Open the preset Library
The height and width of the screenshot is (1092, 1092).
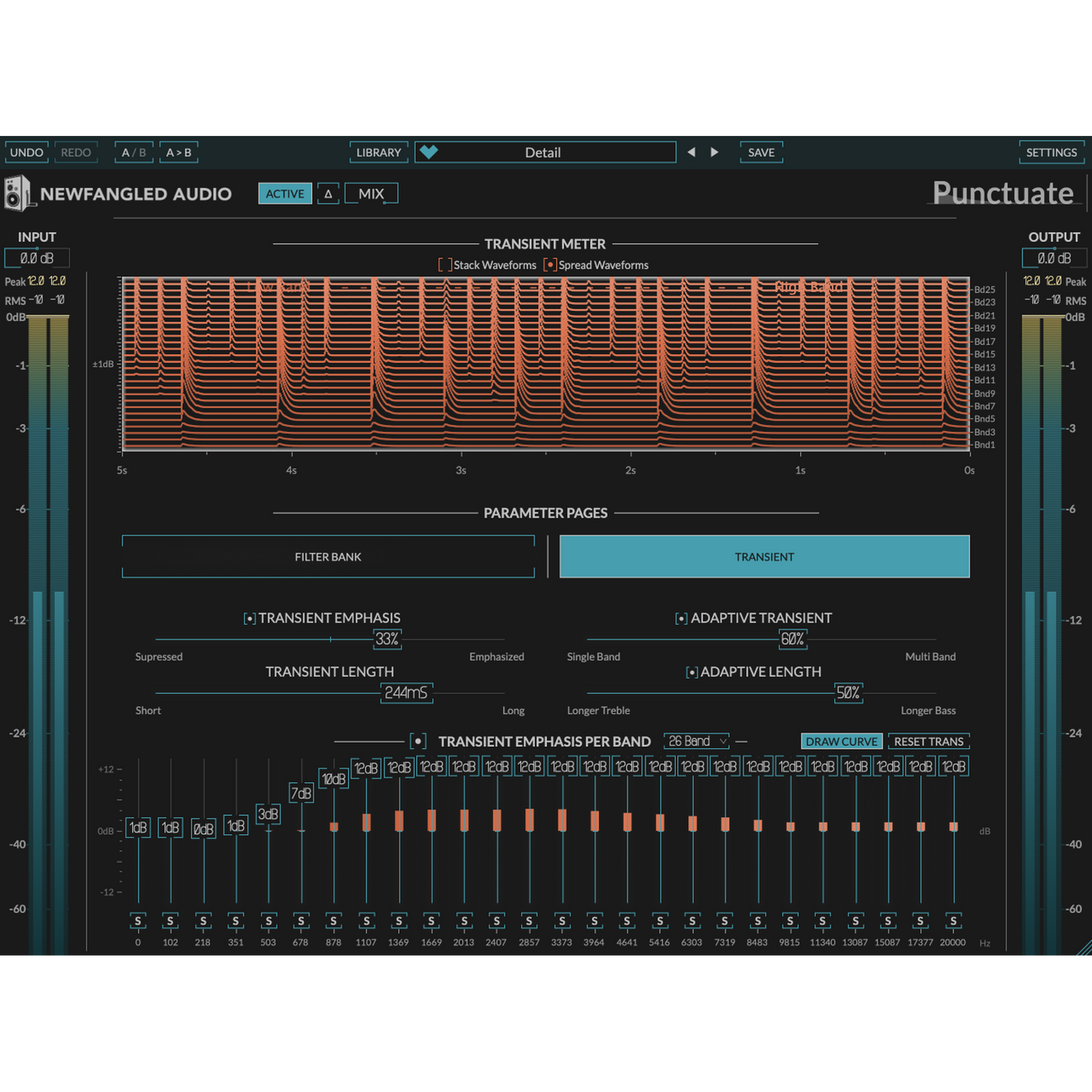coord(379,152)
